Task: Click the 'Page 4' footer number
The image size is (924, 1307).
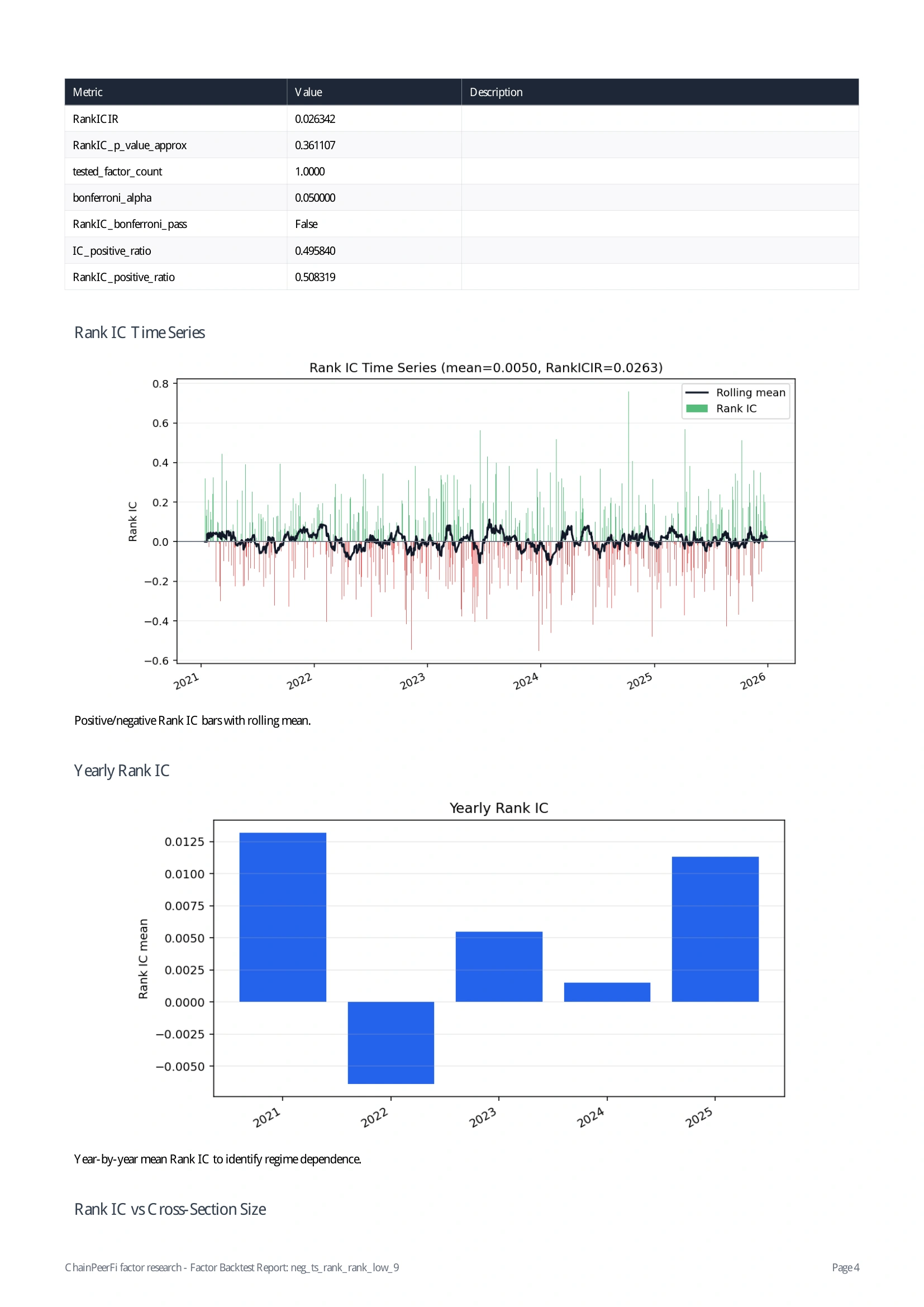Action: (845, 1268)
